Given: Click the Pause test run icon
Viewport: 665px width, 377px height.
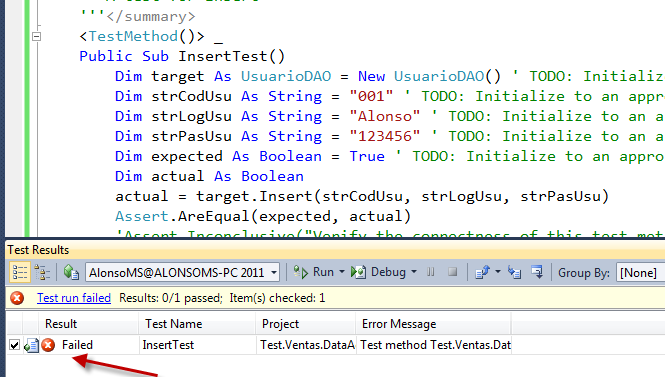Looking at the screenshot, I should 430,272.
